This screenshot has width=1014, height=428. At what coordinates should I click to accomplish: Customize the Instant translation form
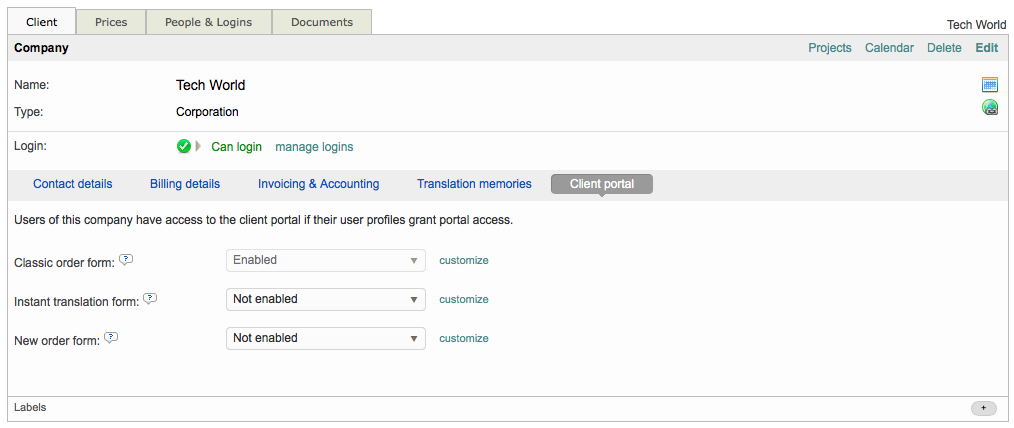pos(464,299)
